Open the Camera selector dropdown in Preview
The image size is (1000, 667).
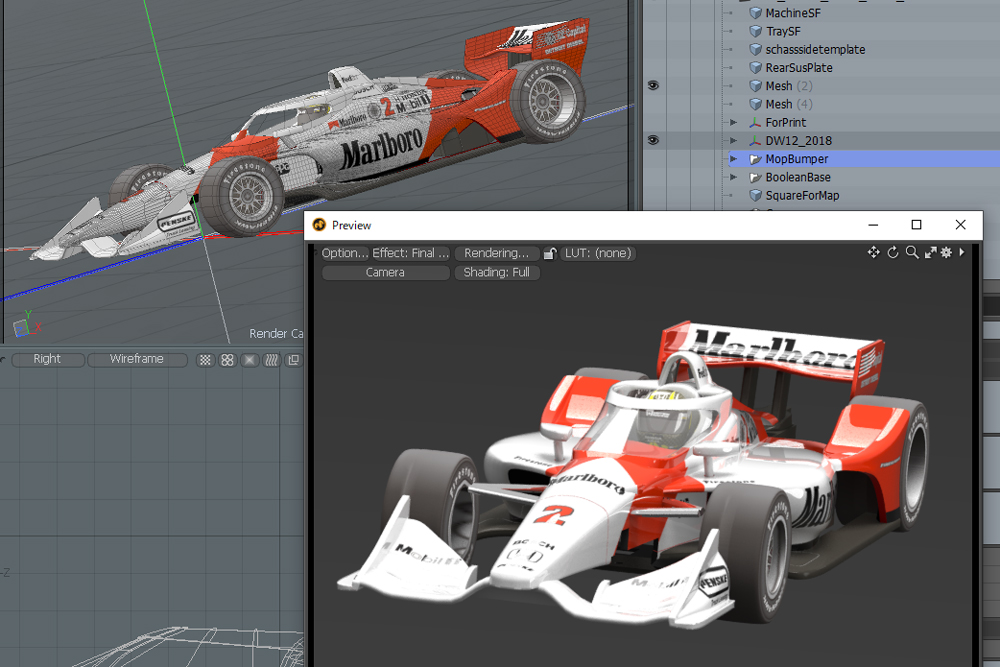[385, 272]
